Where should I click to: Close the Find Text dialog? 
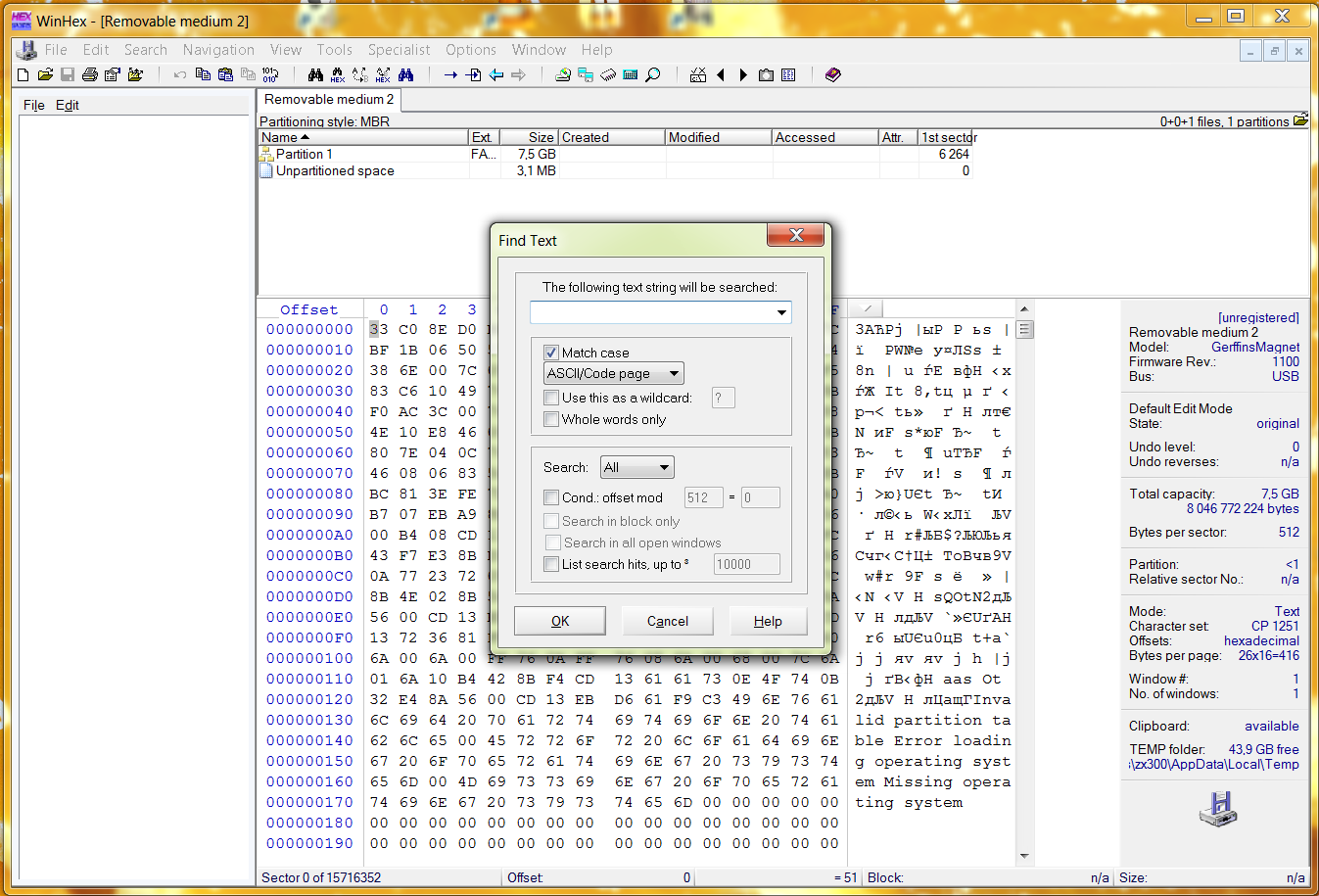click(796, 235)
